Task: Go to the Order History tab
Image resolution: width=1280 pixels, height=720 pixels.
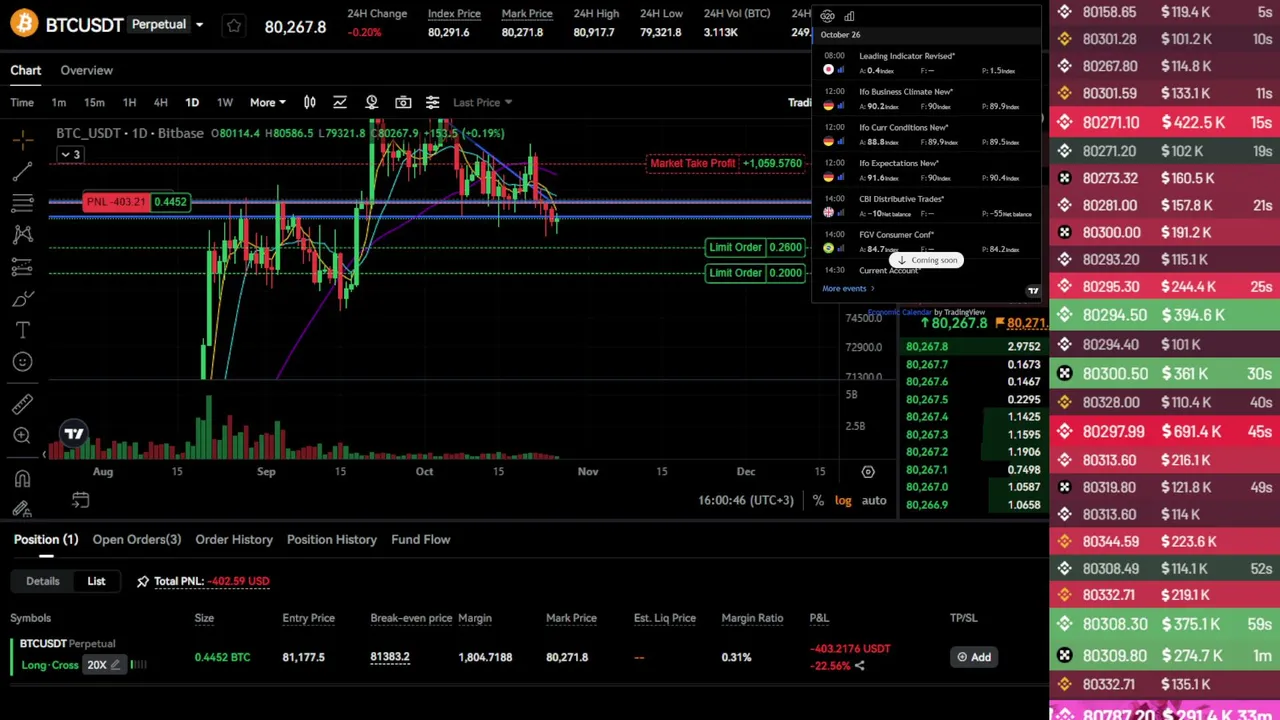Action: click(x=234, y=539)
